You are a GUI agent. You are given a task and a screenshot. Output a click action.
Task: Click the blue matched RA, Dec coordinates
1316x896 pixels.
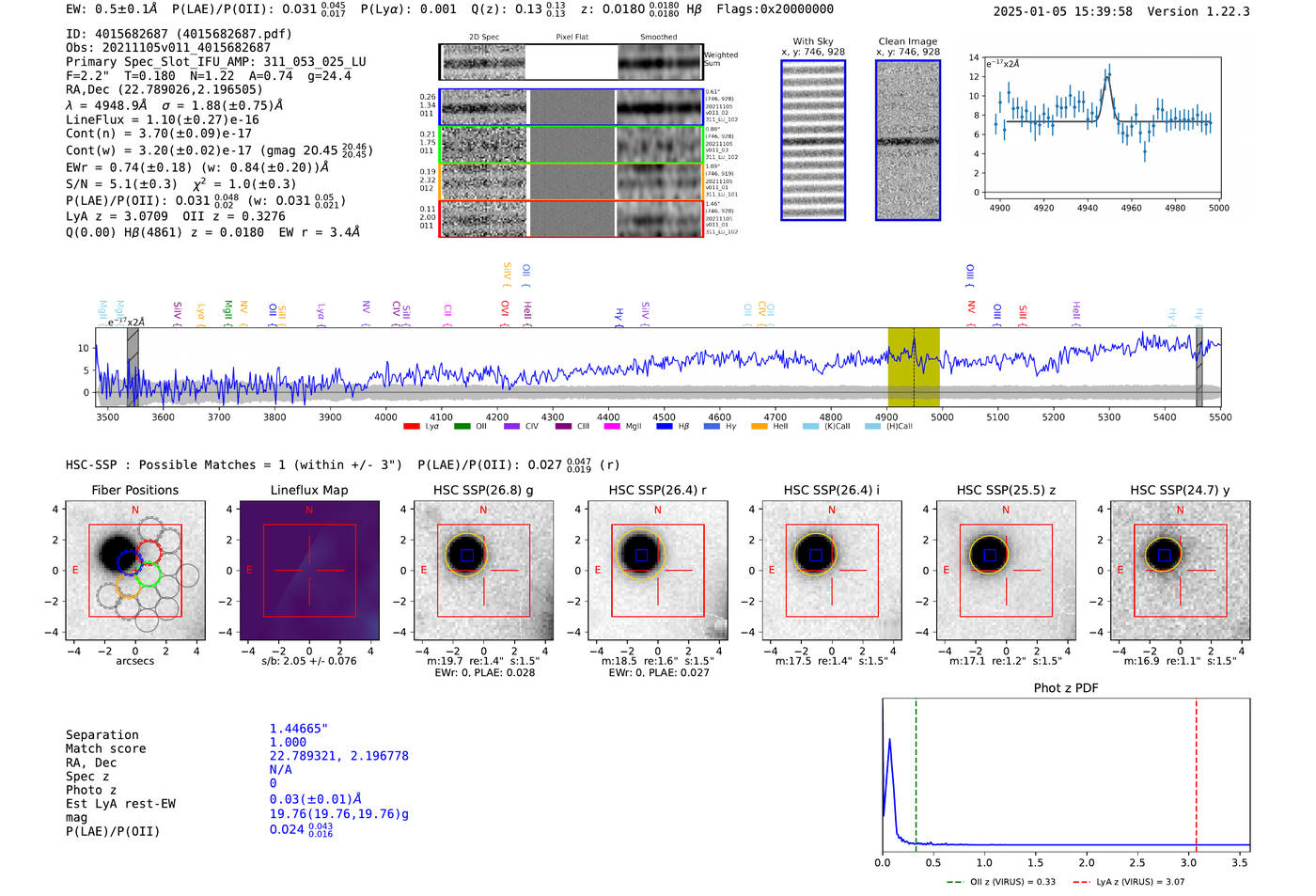point(338,756)
